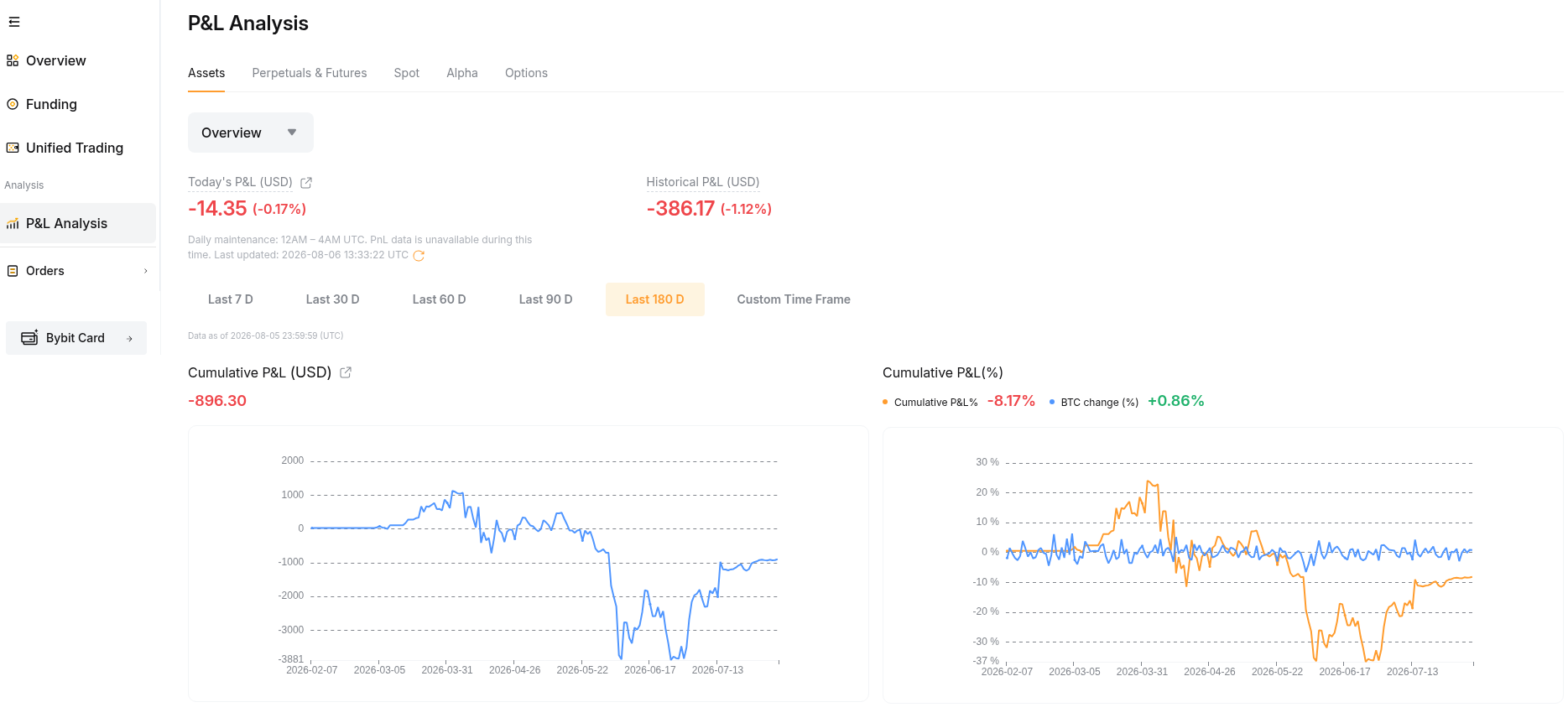The image size is (1568, 723).
Task: Click the +0.86% BTC change value
Action: [x=1176, y=401]
